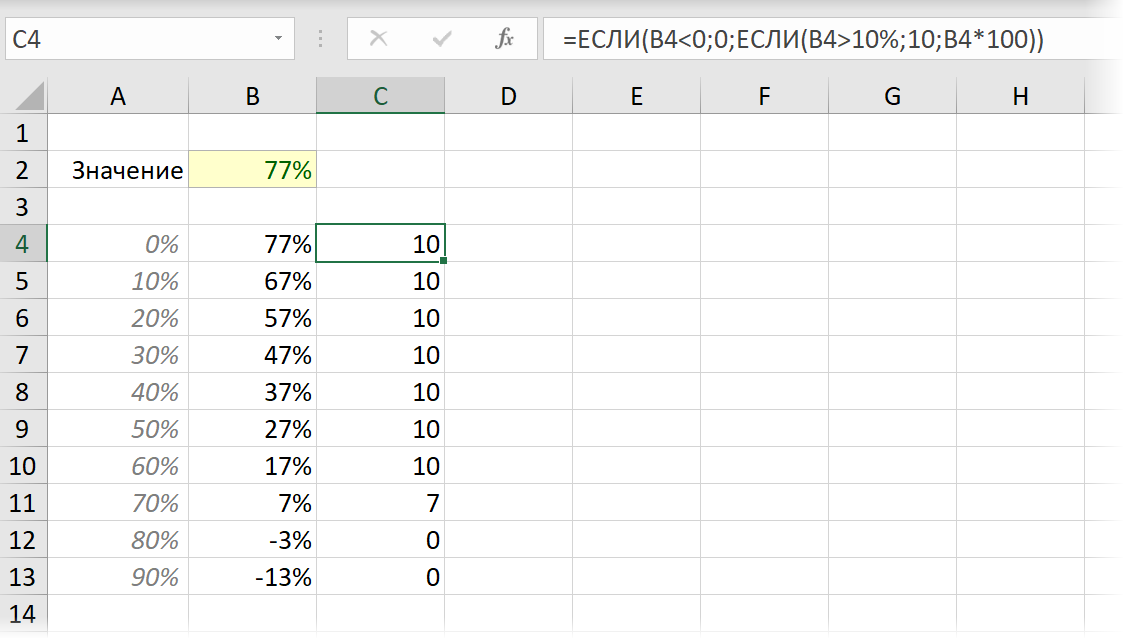This screenshot has width=1124, height=639.
Task: Select cell A13 showing 90%
Action: pos(118,577)
